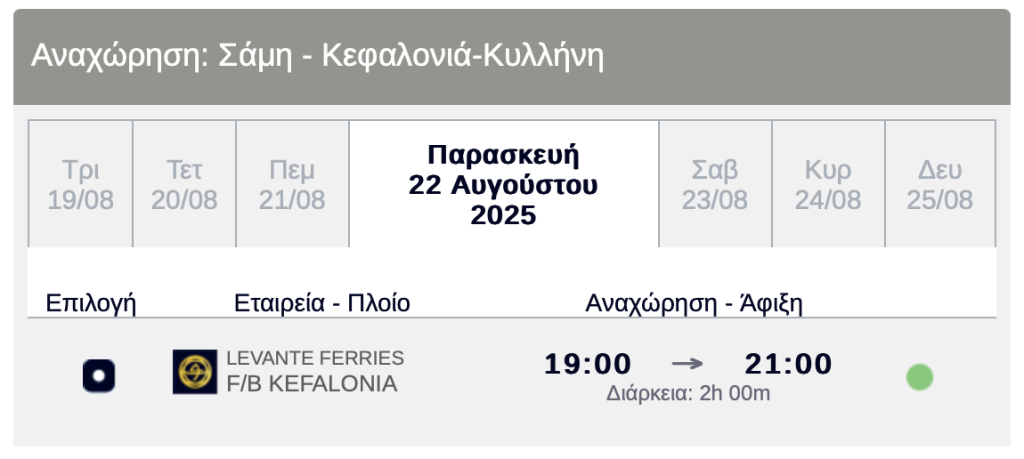Click the Αναχώρηση - Άφιξη column header
Screen dimensions: 1024x459
694,304
